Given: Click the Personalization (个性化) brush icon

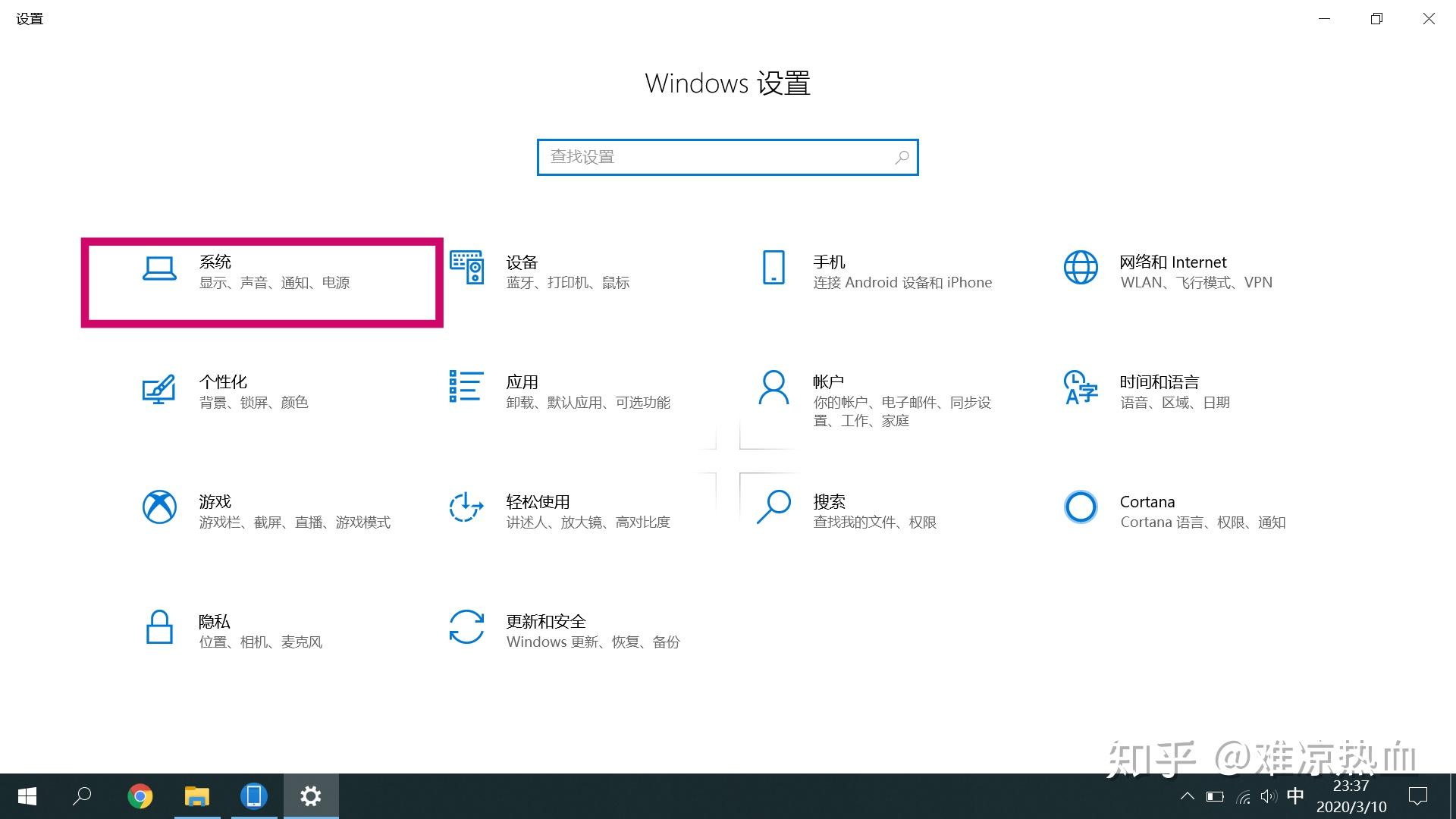Looking at the screenshot, I should [159, 388].
